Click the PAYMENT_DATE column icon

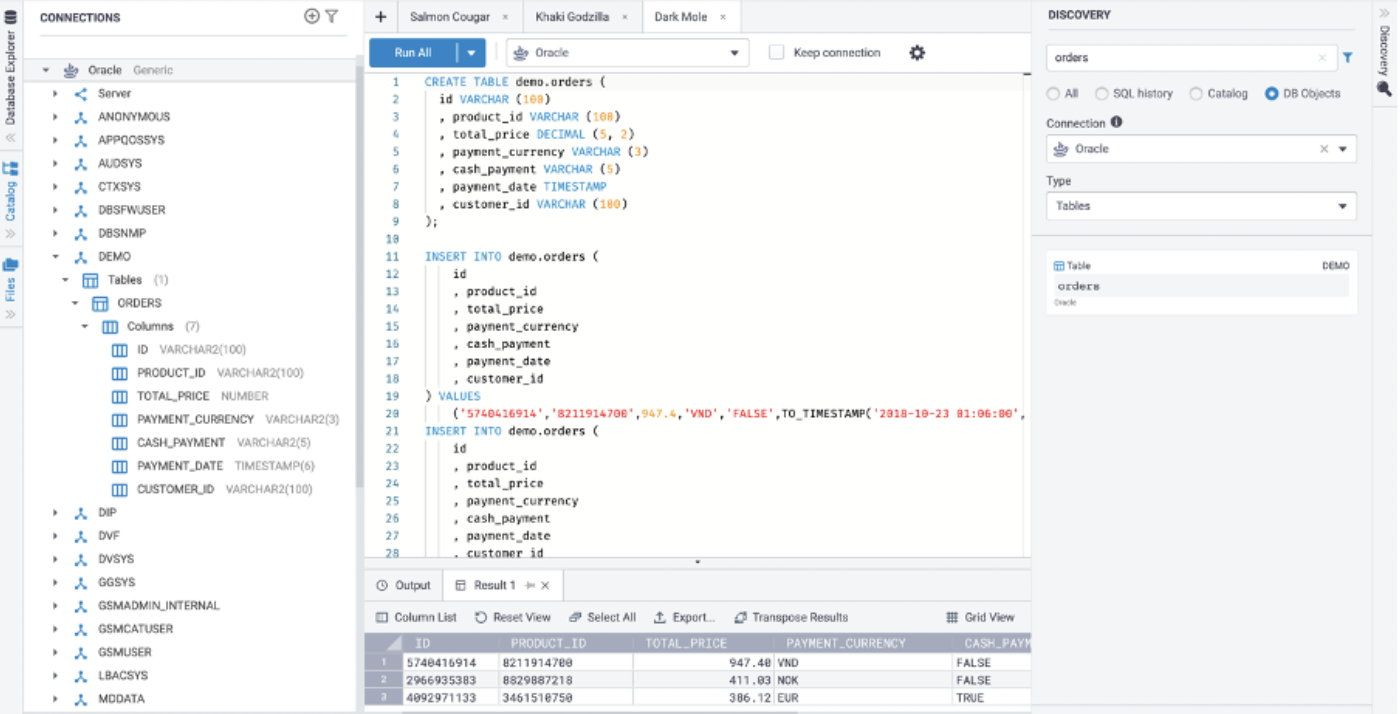tap(119, 466)
